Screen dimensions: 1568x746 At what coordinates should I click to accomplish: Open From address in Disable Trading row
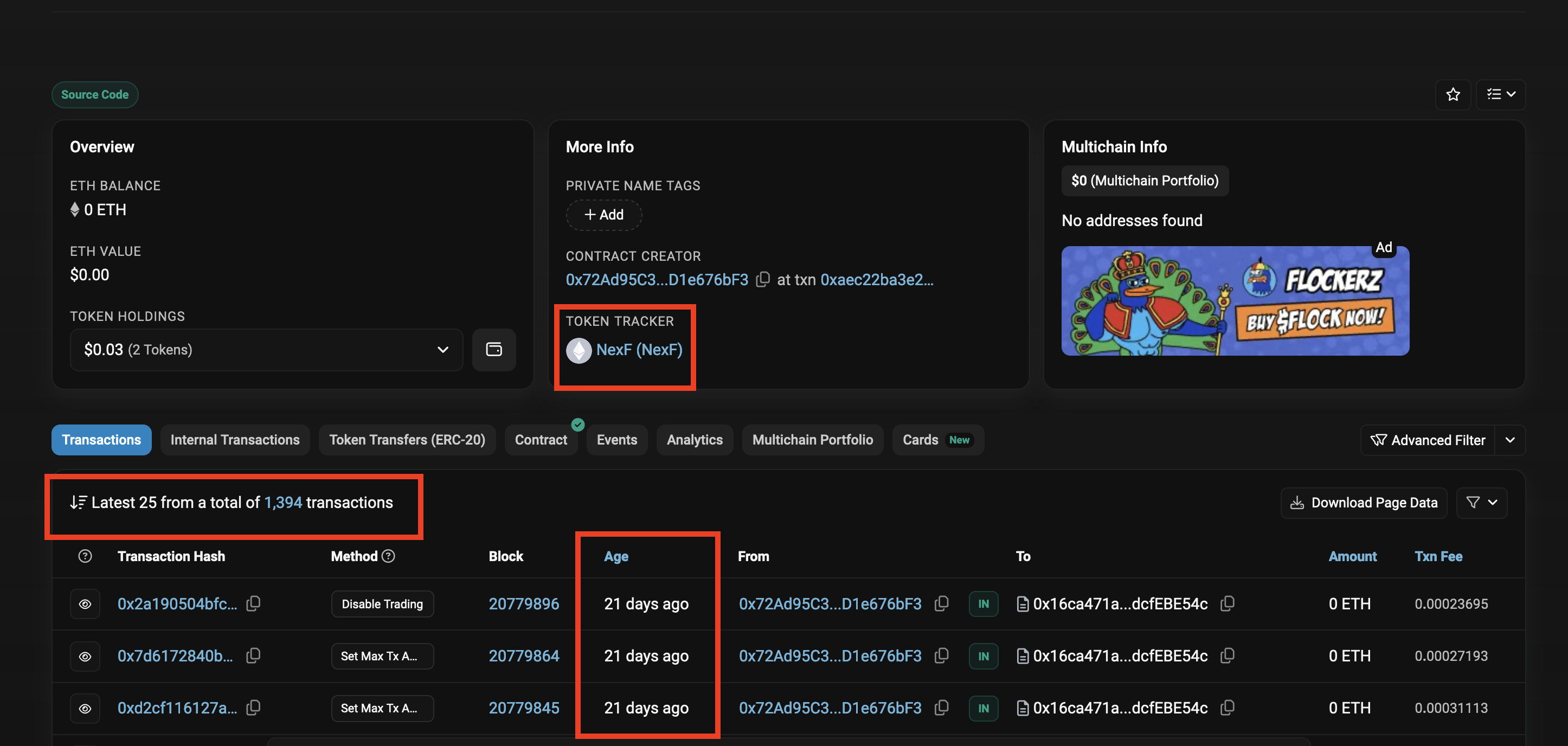(830, 603)
